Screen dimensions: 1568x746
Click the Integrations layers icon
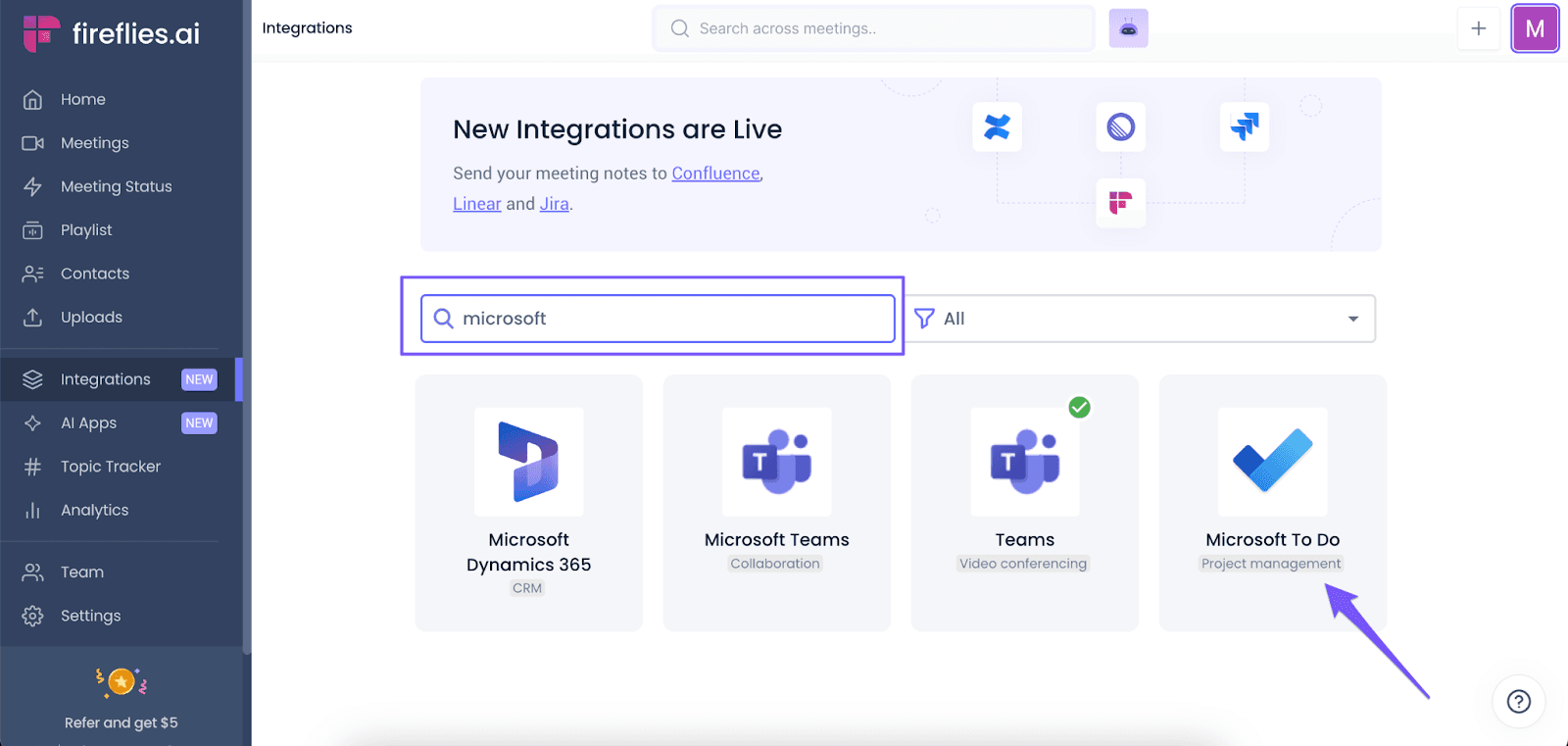tap(32, 379)
